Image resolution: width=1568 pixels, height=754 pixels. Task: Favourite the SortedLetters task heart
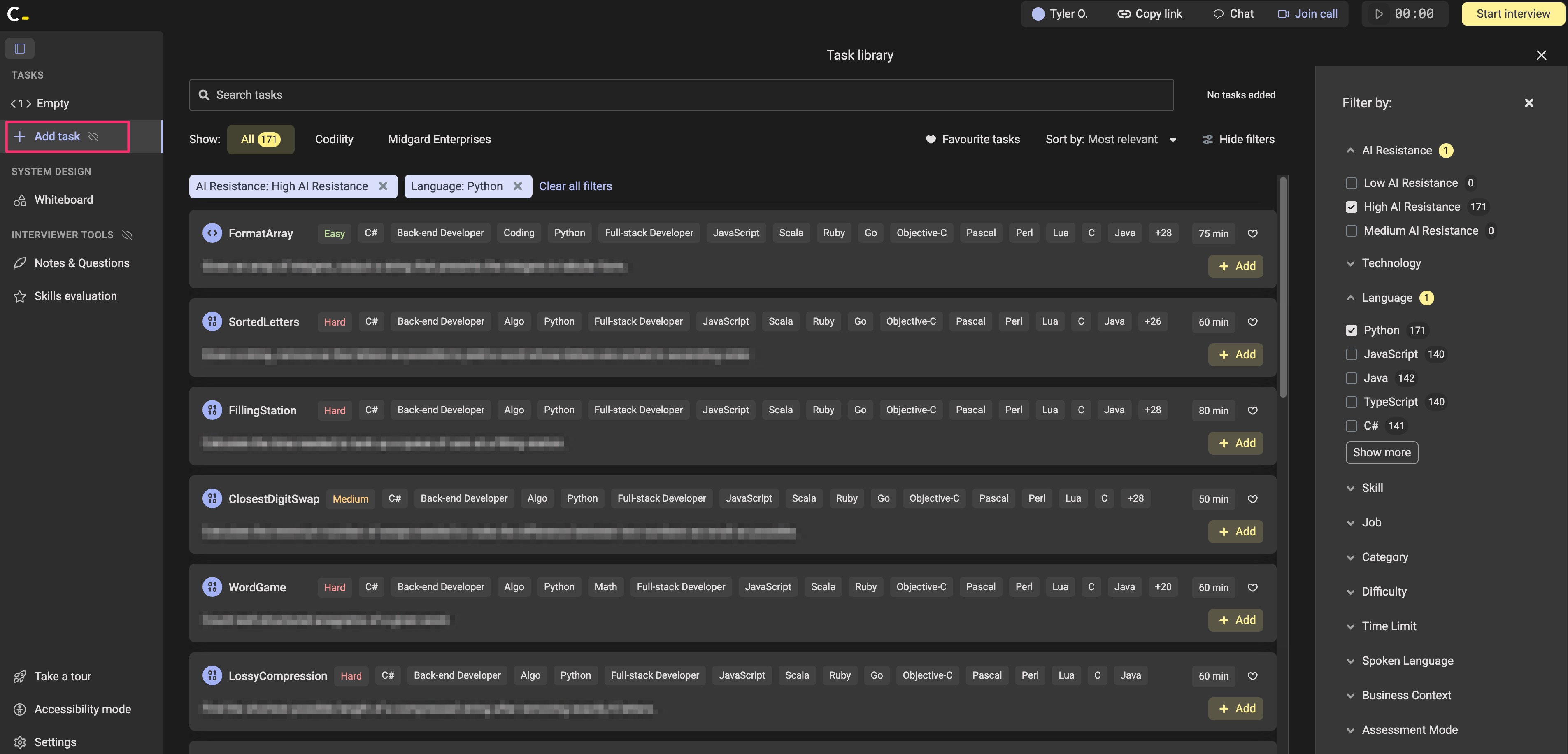click(x=1252, y=322)
